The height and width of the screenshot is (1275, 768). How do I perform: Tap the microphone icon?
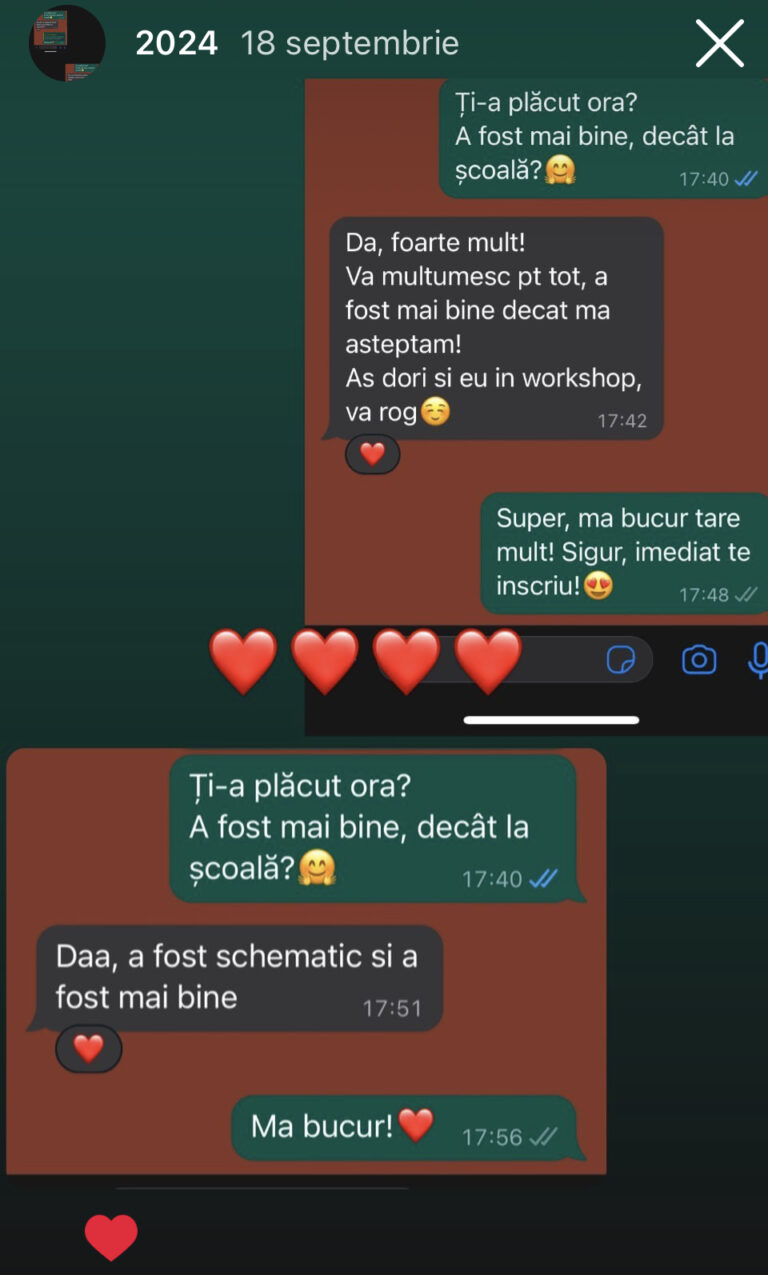click(758, 660)
